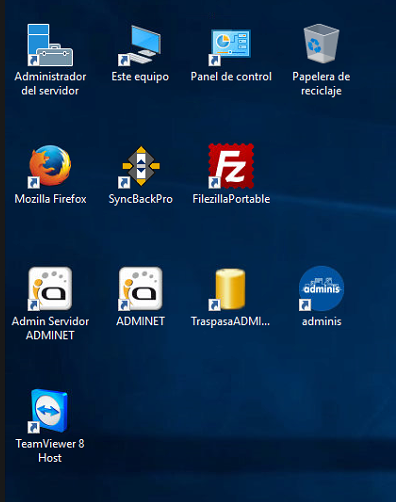Click the 'Administrador del servidor' label text
The width and height of the screenshot is (396, 502).
click(50, 84)
